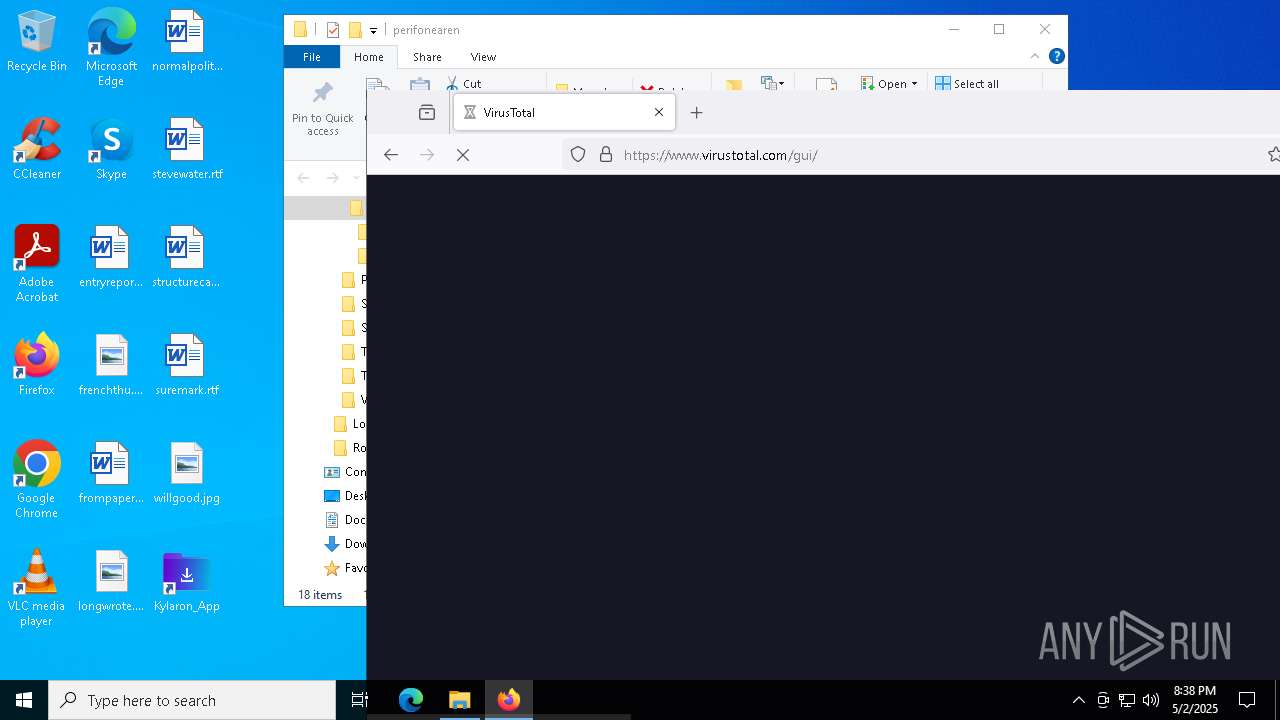Switch to Firefox on the taskbar

point(508,700)
